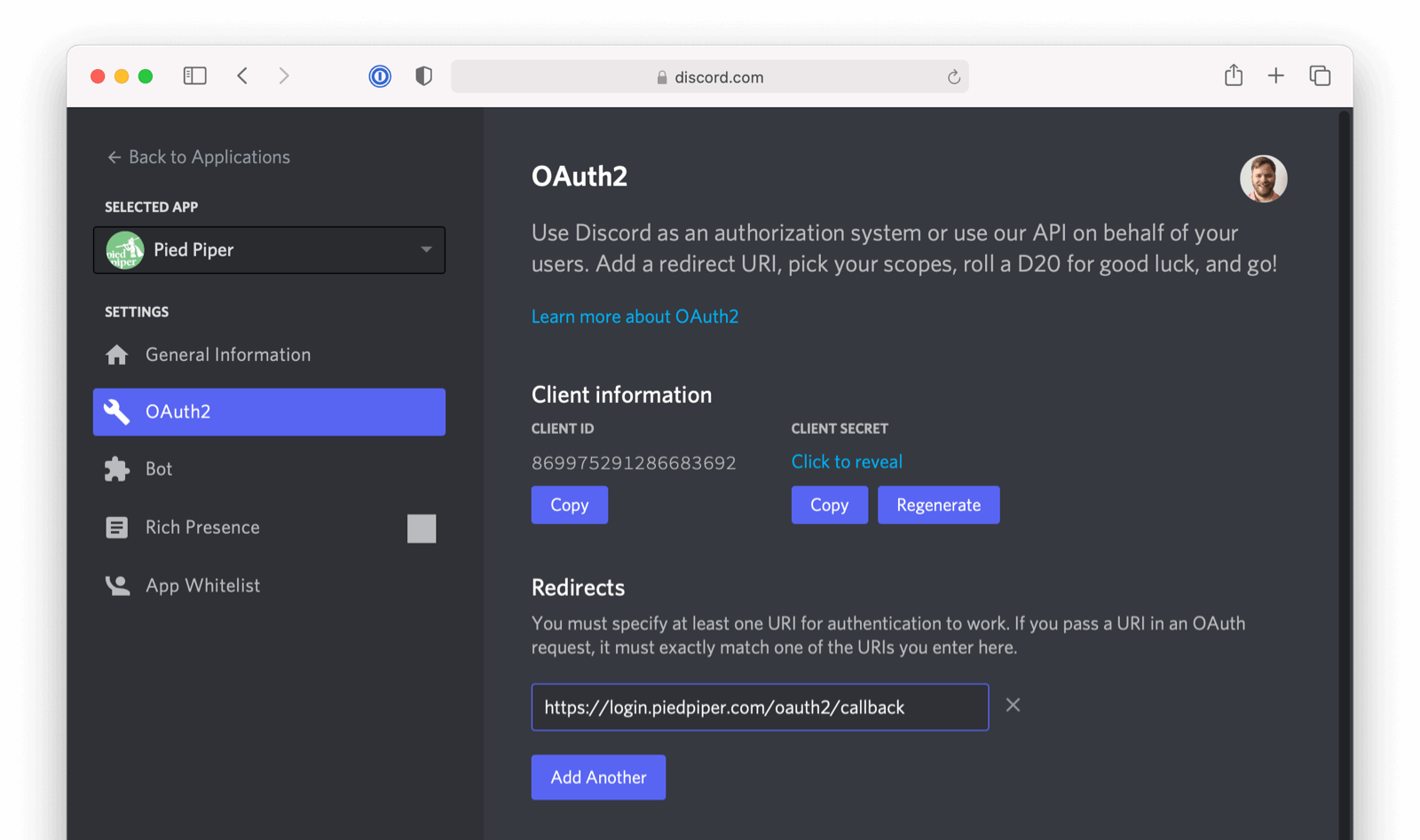Image resolution: width=1420 pixels, height=840 pixels.
Task: Go back with the browser back arrow
Action: tap(242, 76)
